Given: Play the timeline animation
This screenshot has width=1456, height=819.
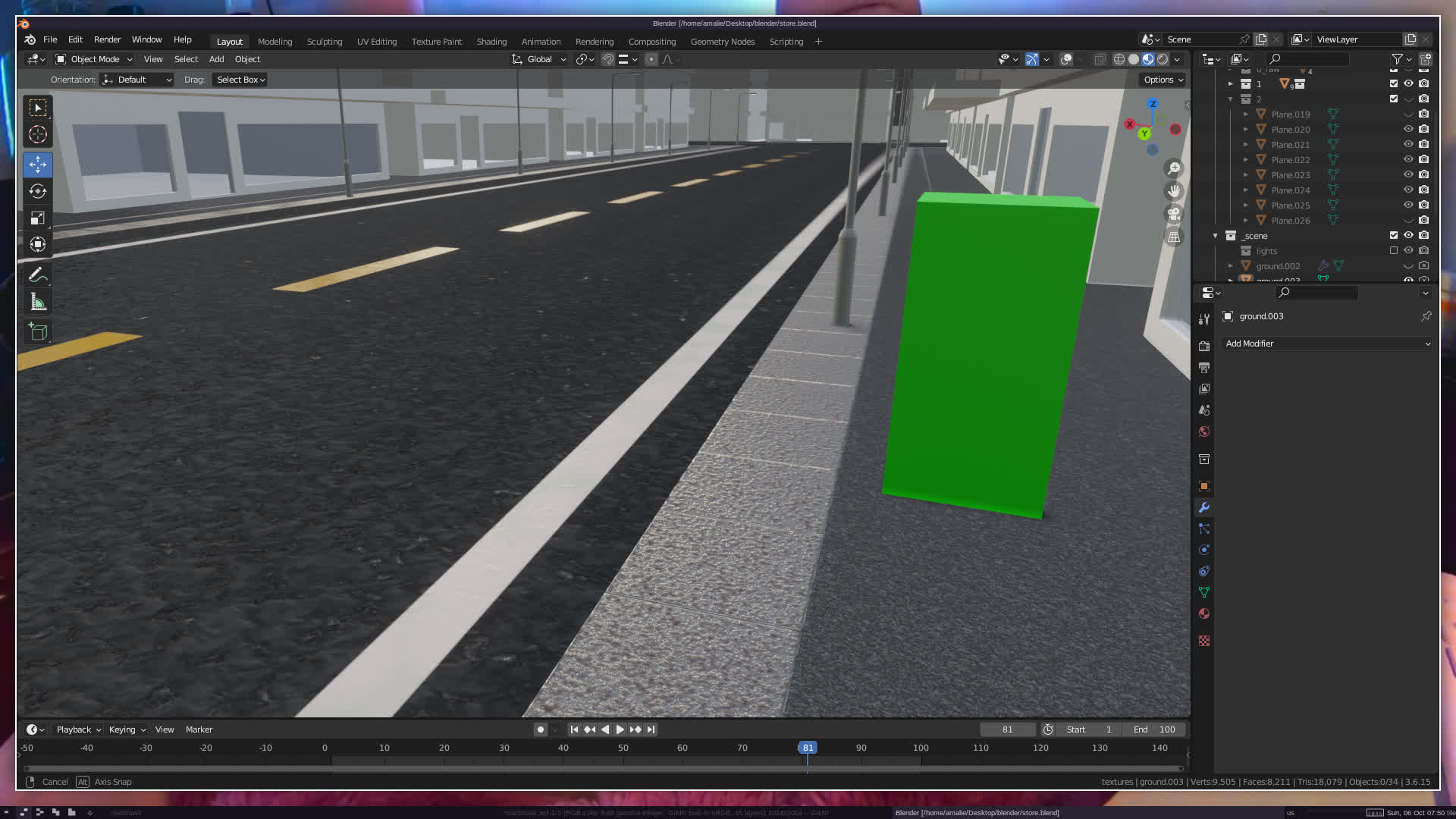Looking at the screenshot, I should (620, 730).
